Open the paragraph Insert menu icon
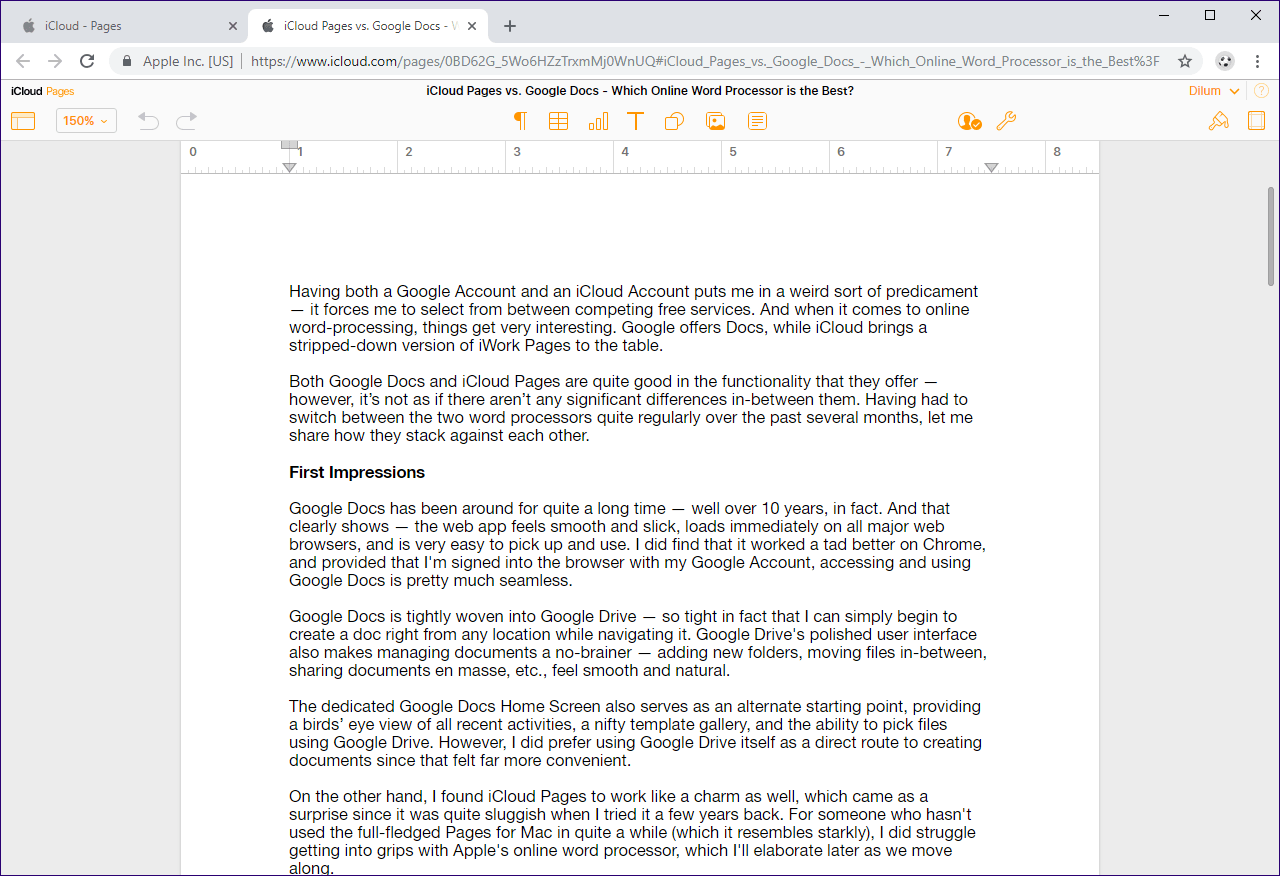This screenshot has height=876, width=1280. point(520,121)
